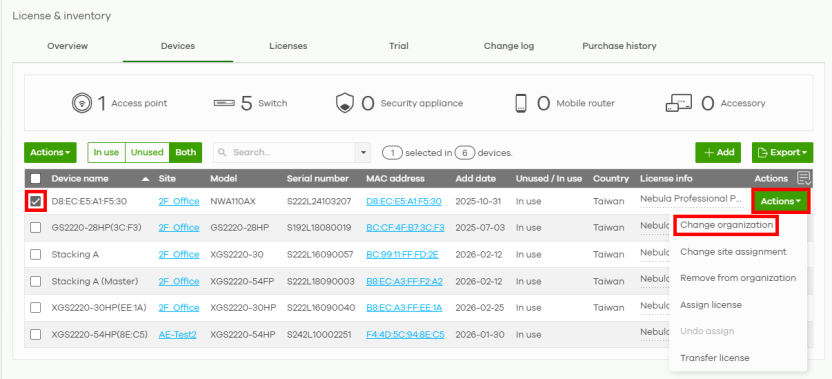Open the top-left Actions dropdown
Image resolution: width=832 pixels, height=379 pixels.
(50, 152)
